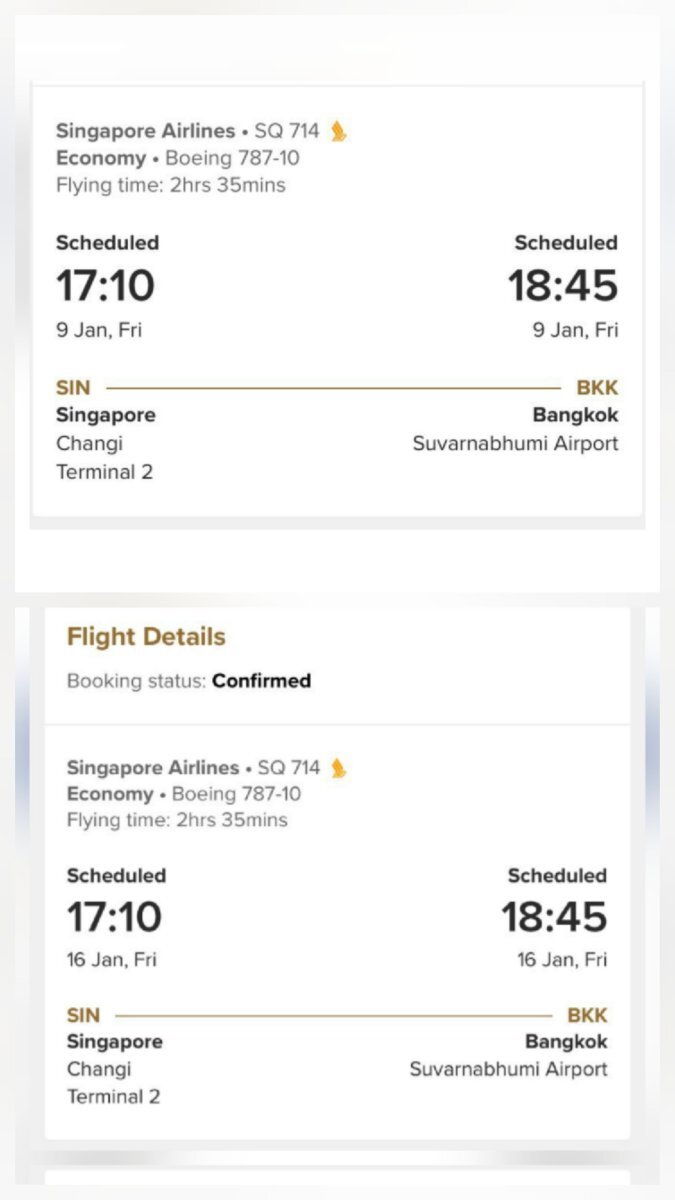Select the Flight Details heading

(146, 637)
